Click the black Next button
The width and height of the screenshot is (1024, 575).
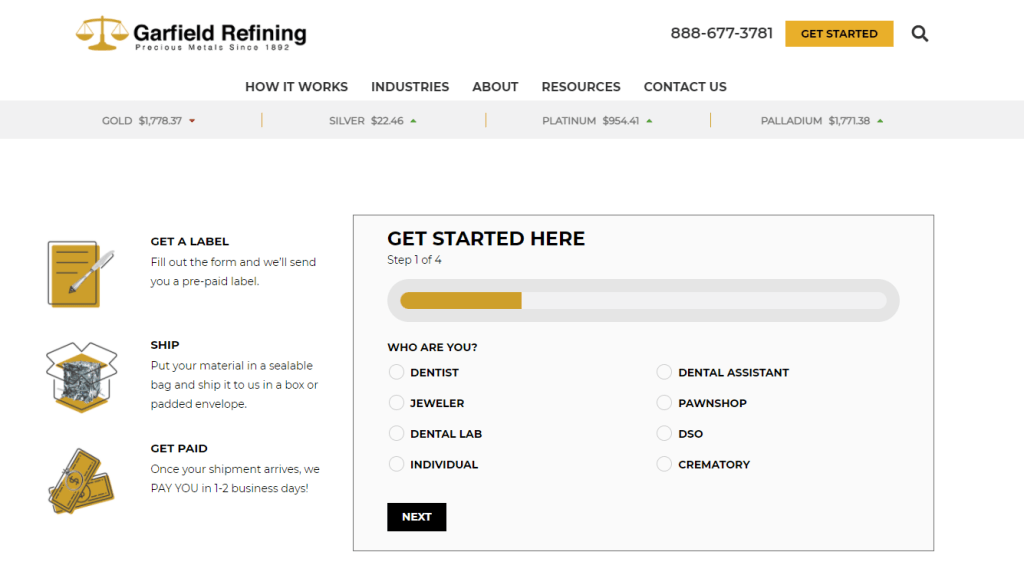[x=416, y=517]
